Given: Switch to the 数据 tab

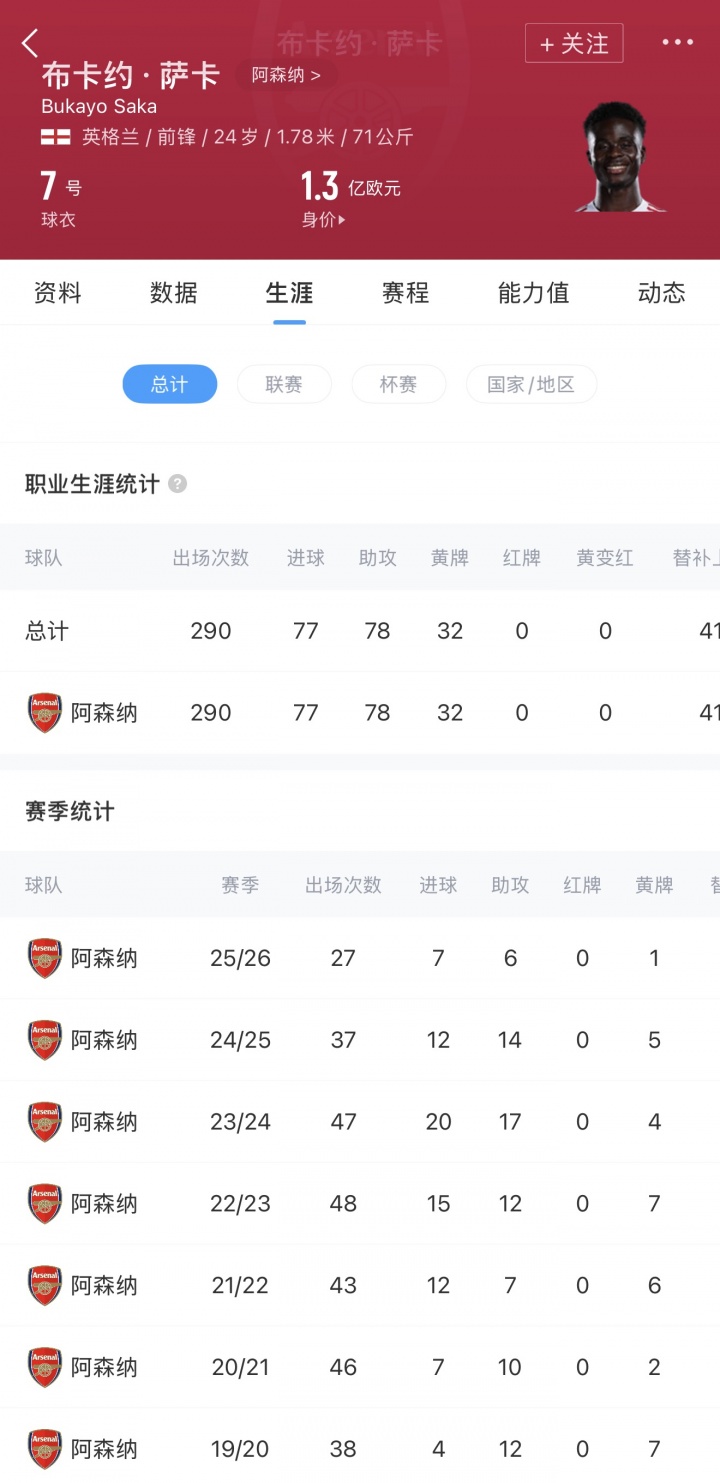Looking at the screenshot, I should coord(174,293).
